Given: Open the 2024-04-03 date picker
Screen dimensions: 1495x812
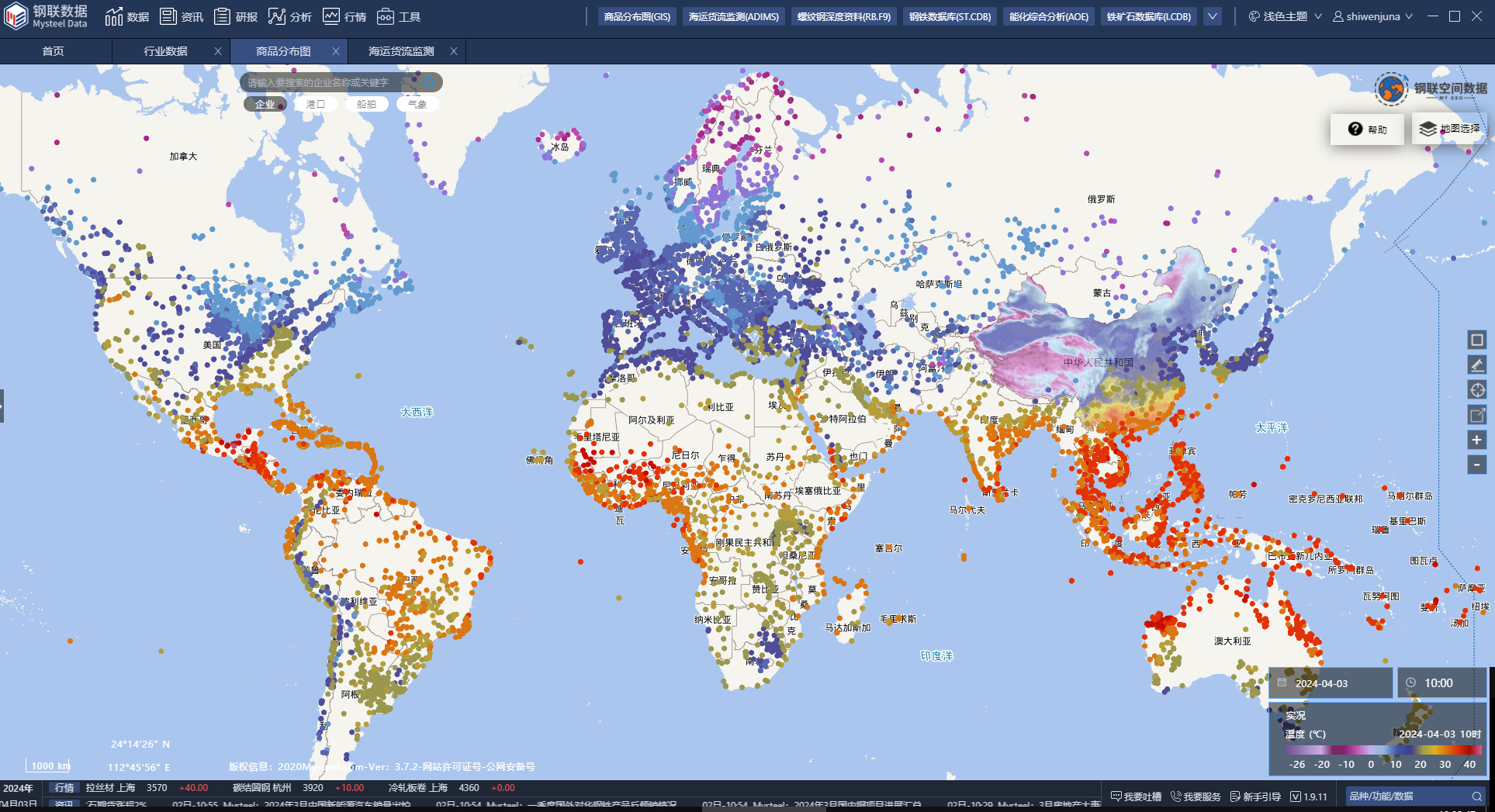Looking at the screenshot, I should point(1331,683).
